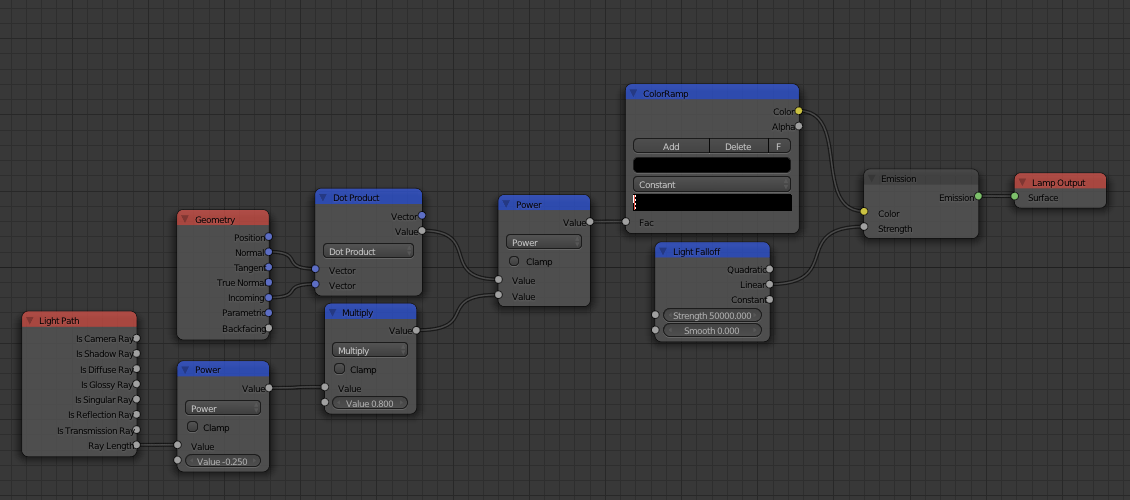Image resolution: width=1130 pixels, height=500 pixels.
Task: Open Power dropdown in node feeding ColorRamp
Action: 543,243
